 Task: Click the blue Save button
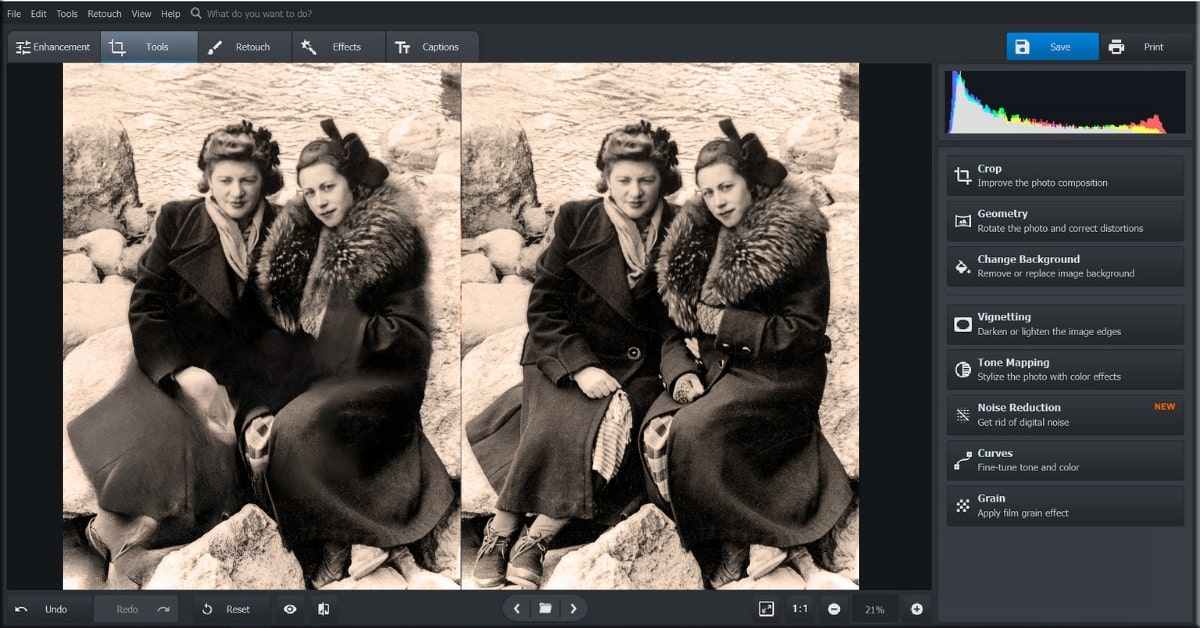tap(1052, 47)
